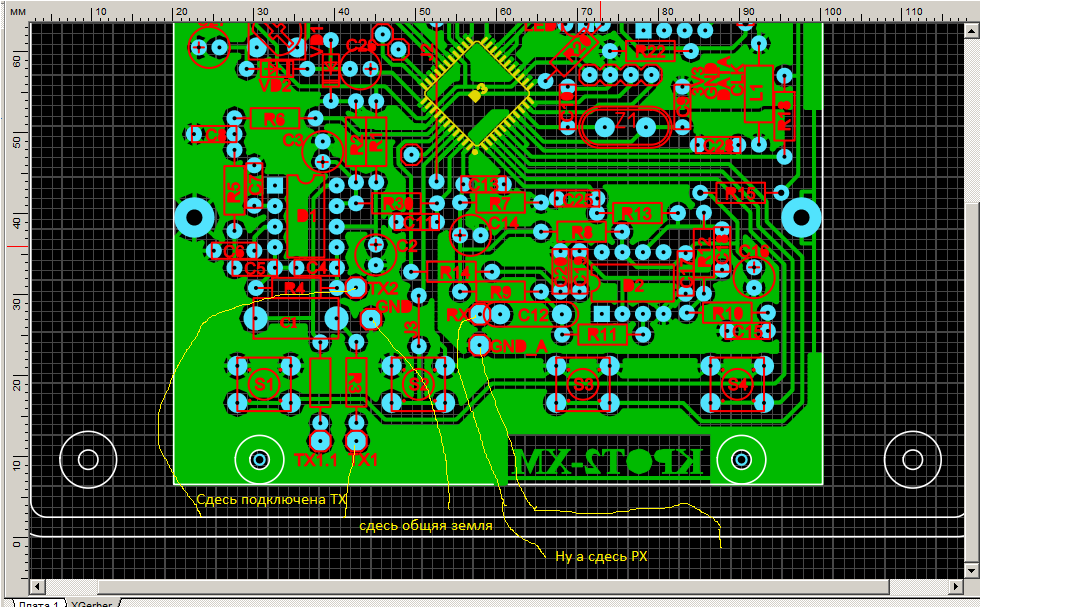Screen dimensions: 1070x607
Task: Click the square QFP chip center
Action: [x=478, y=92]
